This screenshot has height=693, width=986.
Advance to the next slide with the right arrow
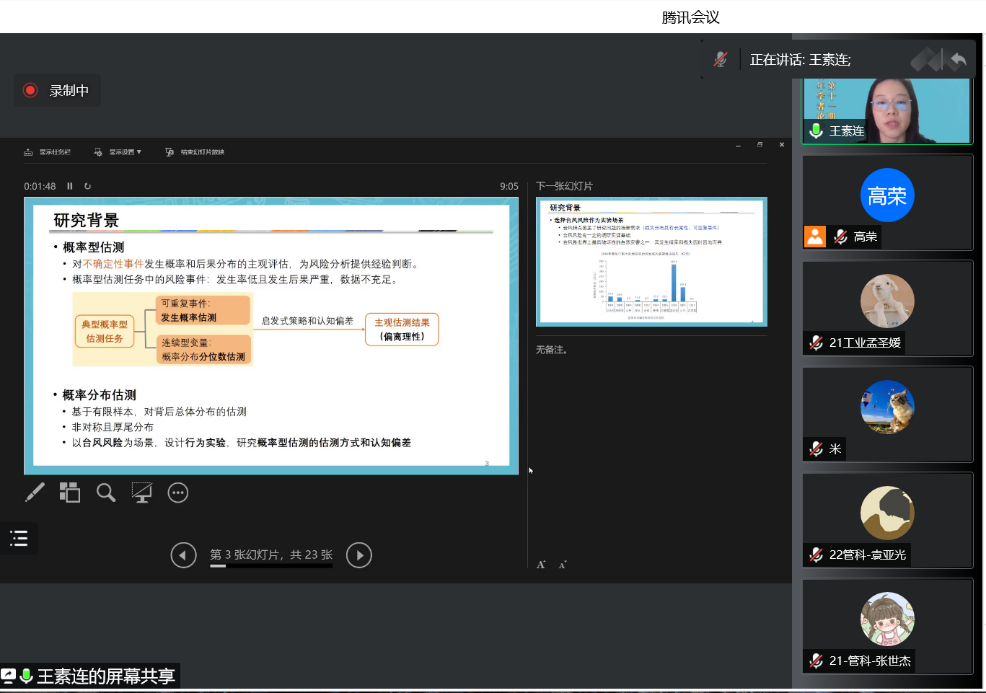(359, 555)
